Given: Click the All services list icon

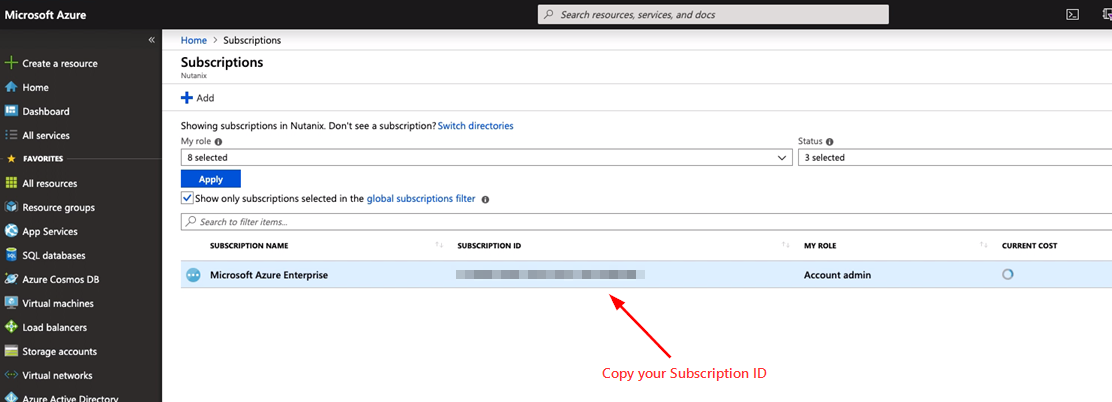Looking at the screenshot, I should 11,135.
